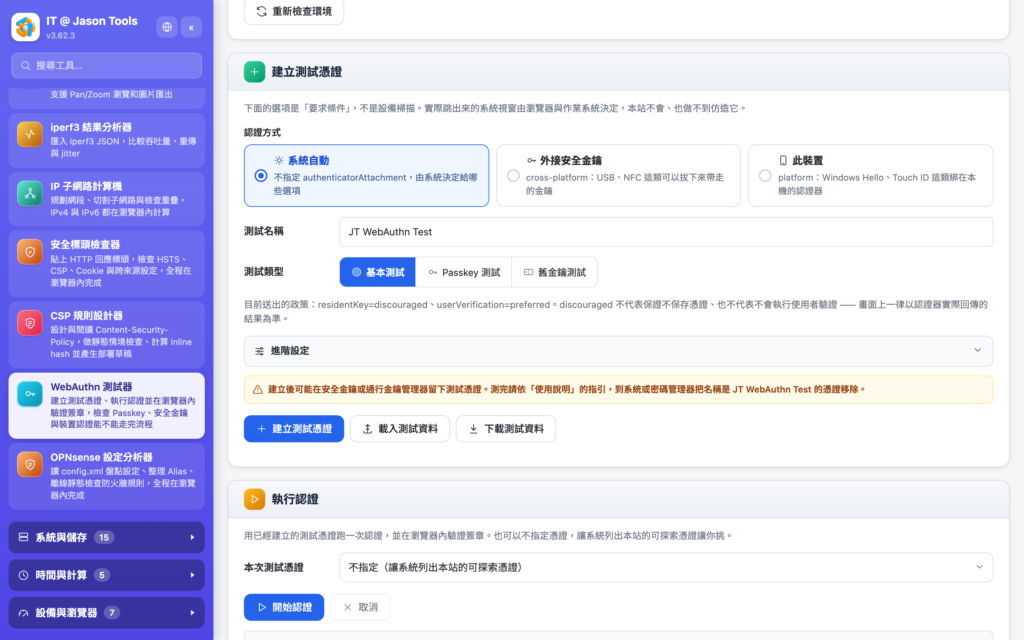Focus the 搜尋工具 search field
Image resolution: width=1024 pixels, height=640 pixels.
pyautogui.click(x=106, y=65)
